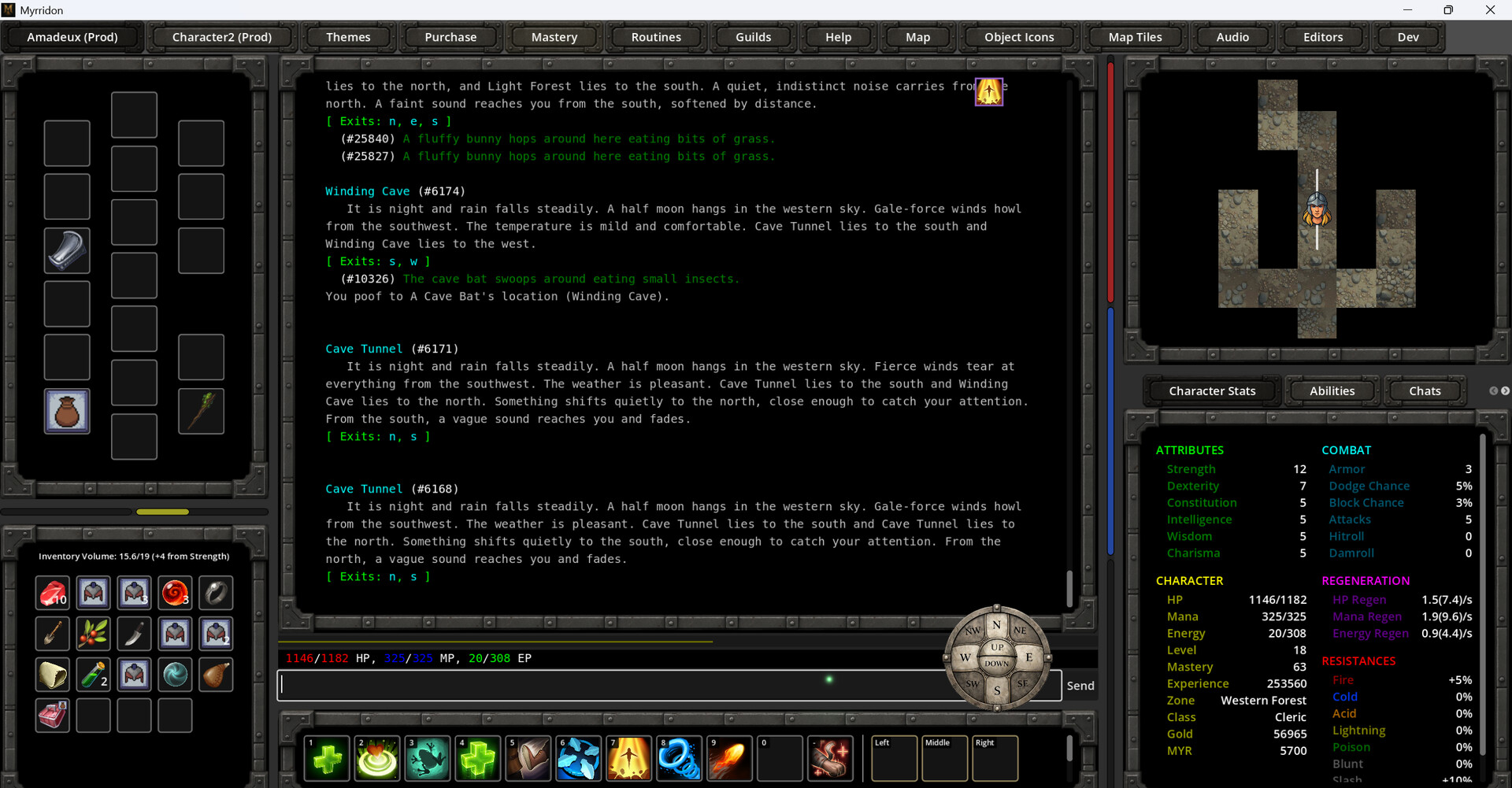Fire the fireball ability in slot 9
The width and height of the screenshot is (1512, 788).
pyautogui.click(x=730, y=758)
